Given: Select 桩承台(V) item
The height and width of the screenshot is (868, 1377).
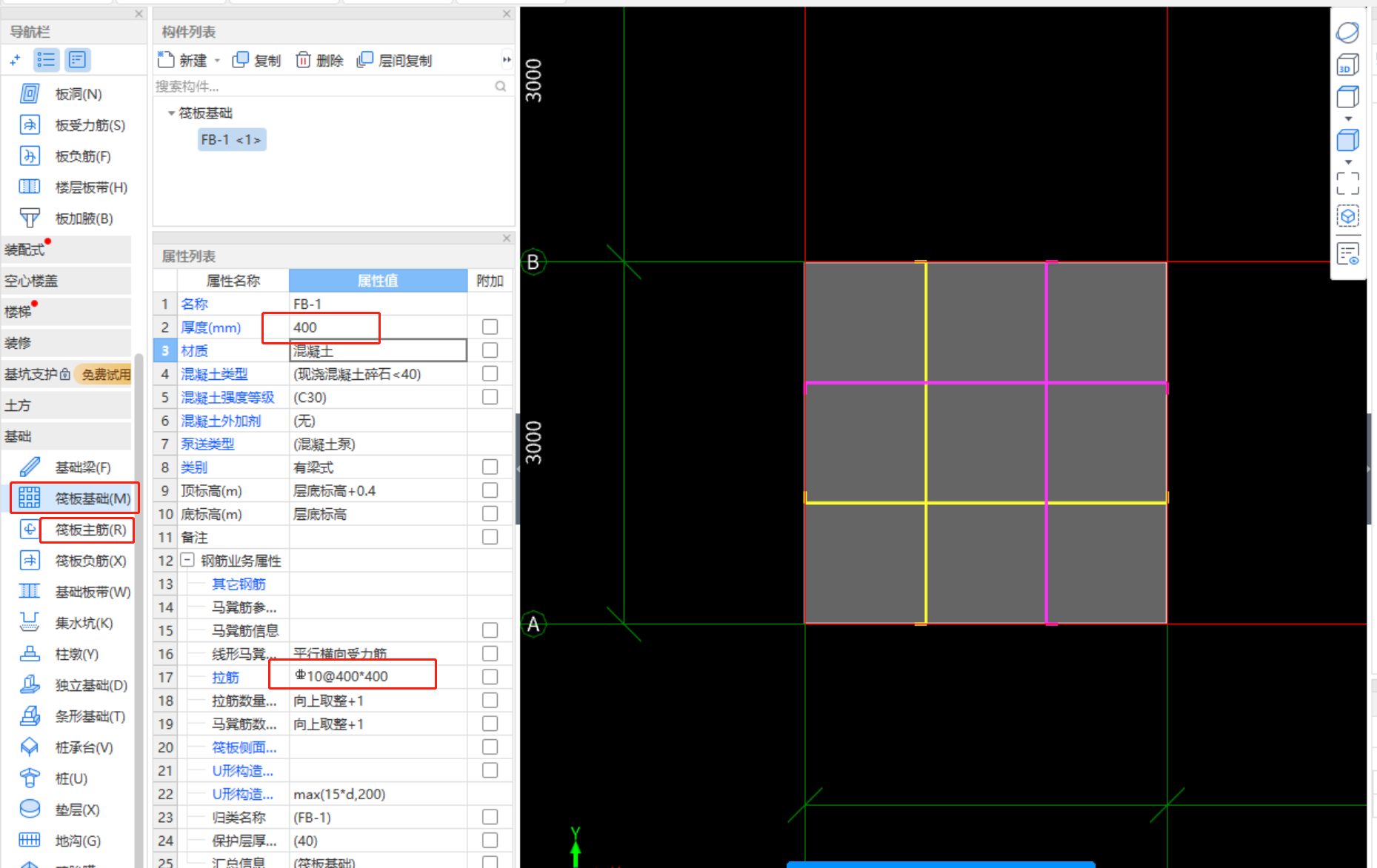Looking at the screenshot, I should point(67,747).
